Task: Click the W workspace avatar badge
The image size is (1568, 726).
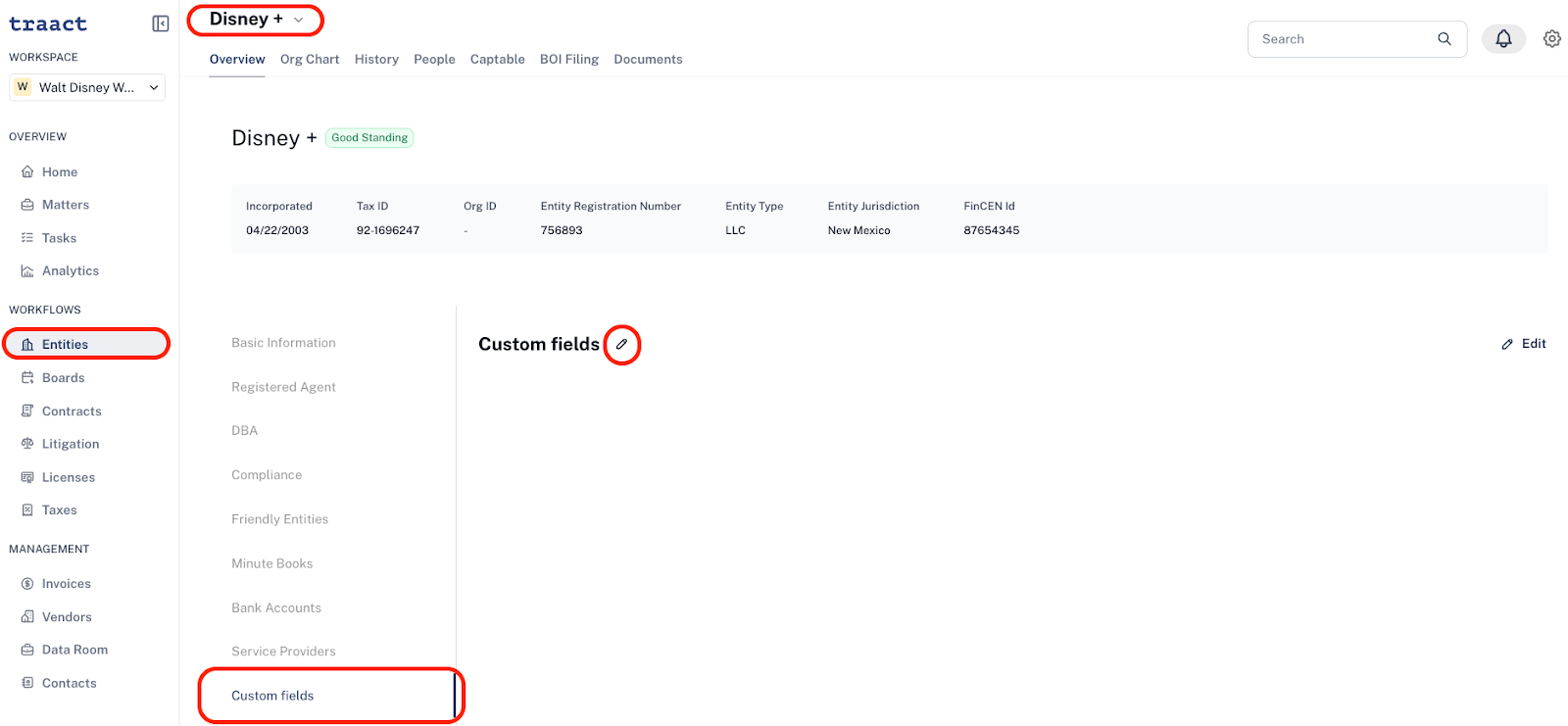Action: pyautogui.click(x=23, y=87)
